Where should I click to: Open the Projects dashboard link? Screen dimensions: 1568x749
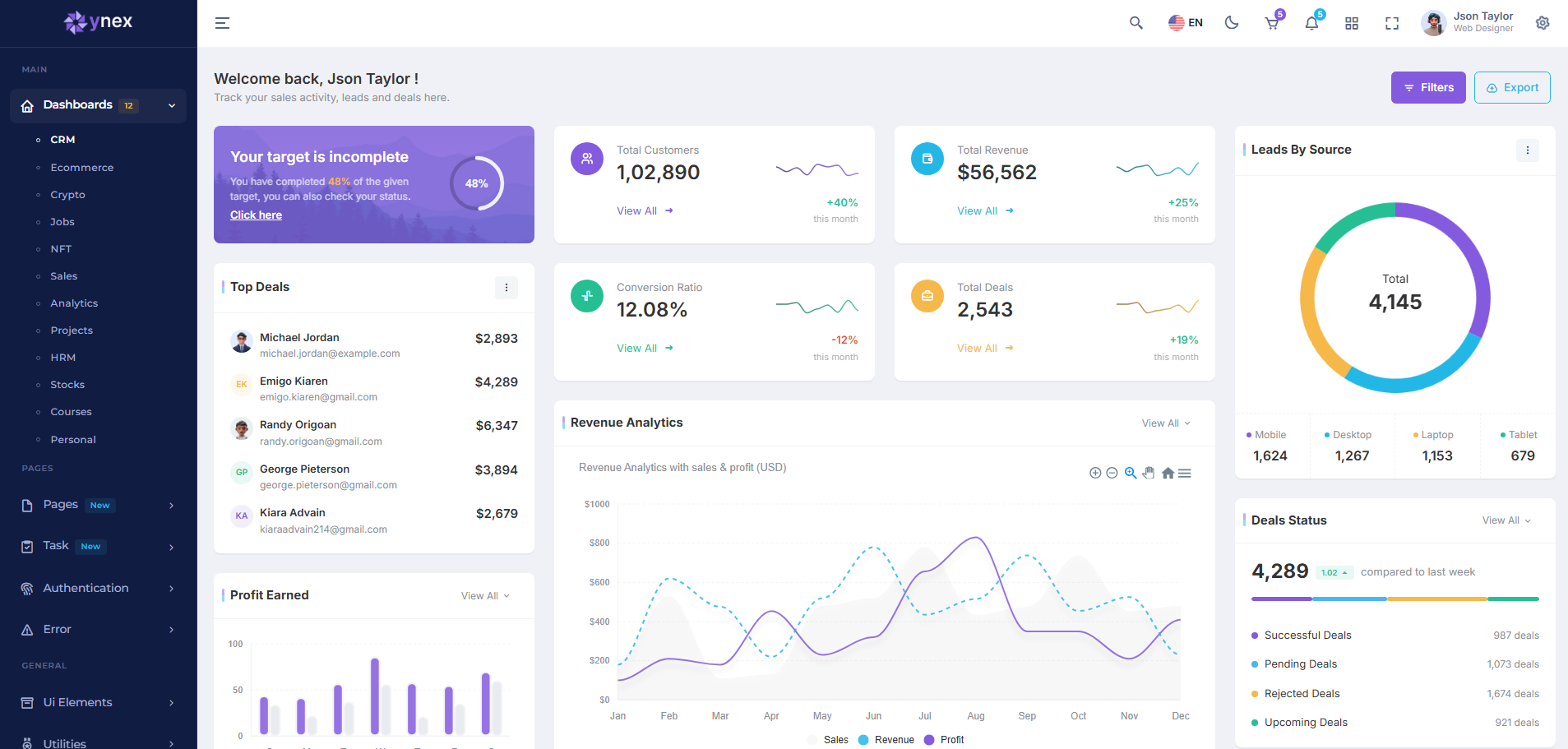coord(72,331)
